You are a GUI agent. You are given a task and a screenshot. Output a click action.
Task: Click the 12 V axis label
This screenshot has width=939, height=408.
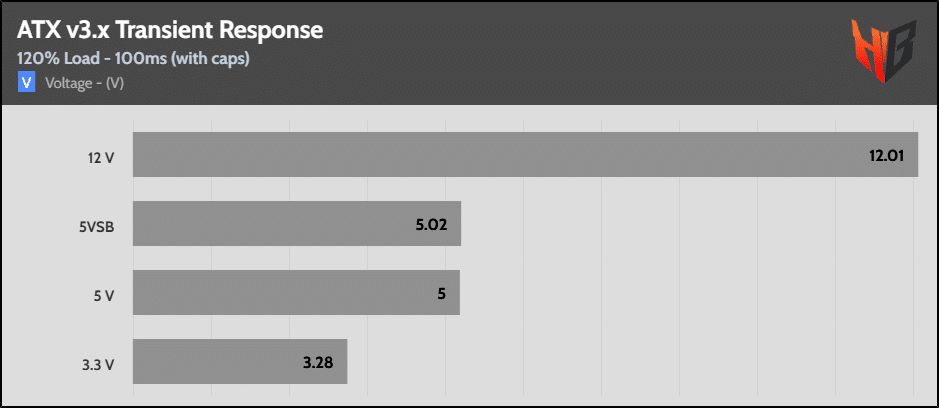(102, 156)
